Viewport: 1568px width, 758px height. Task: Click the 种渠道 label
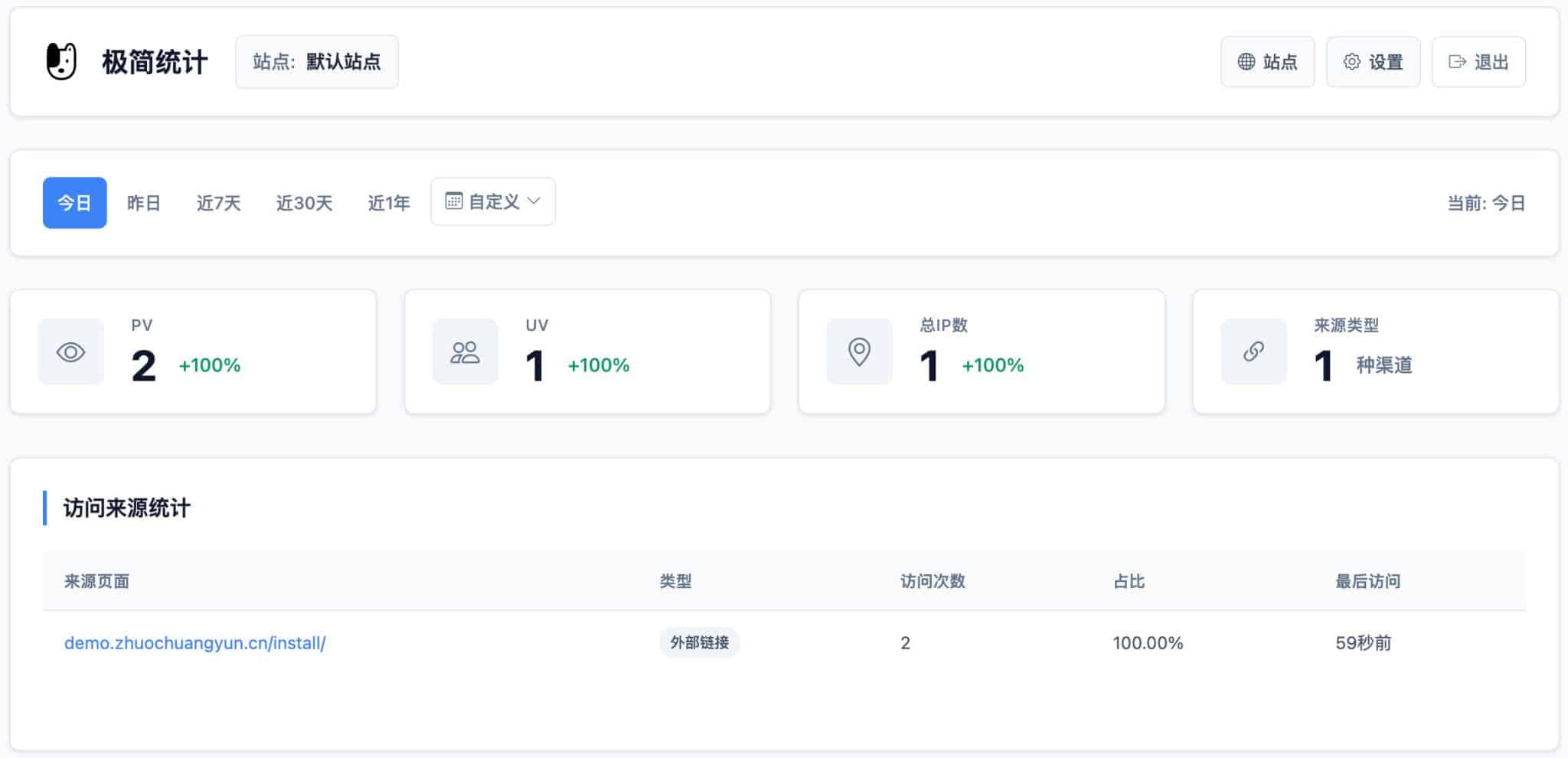[1384, 365]
